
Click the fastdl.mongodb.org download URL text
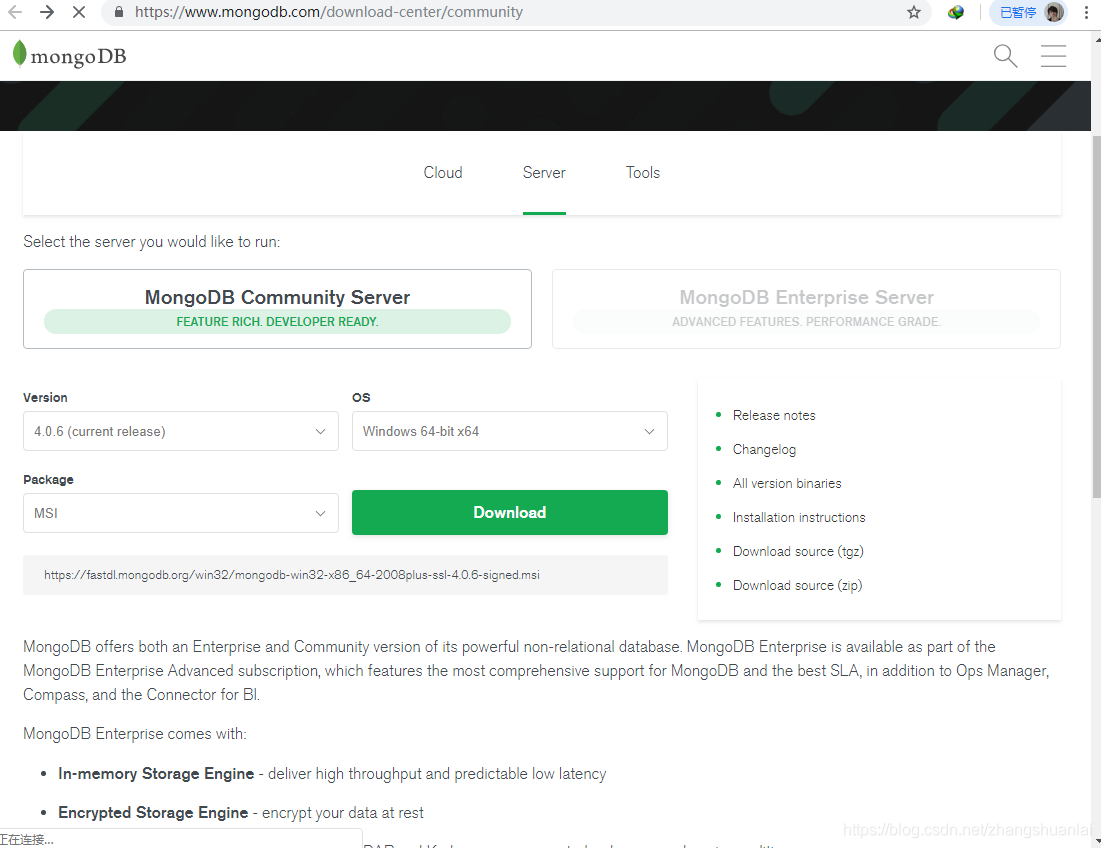click(292, 575)
